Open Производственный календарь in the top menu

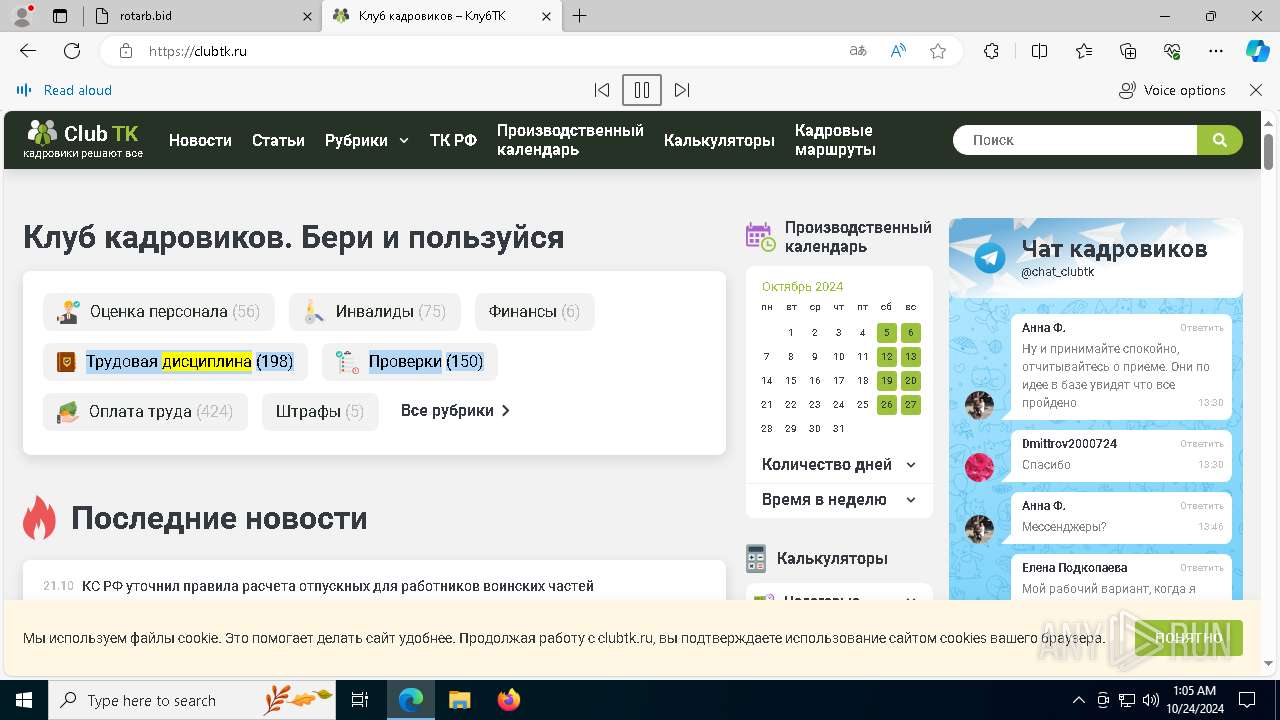(570, 140)
